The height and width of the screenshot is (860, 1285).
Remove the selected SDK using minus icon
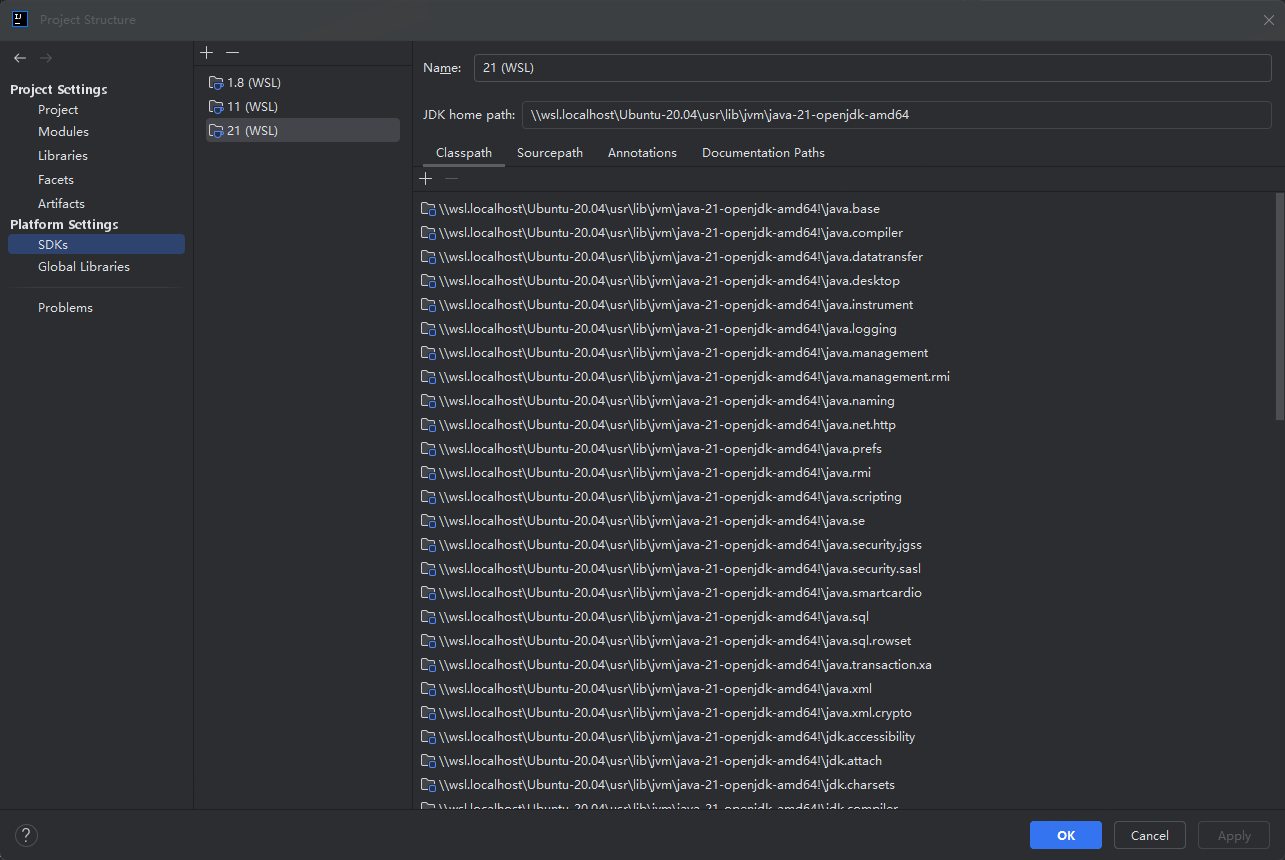[232, 52]
